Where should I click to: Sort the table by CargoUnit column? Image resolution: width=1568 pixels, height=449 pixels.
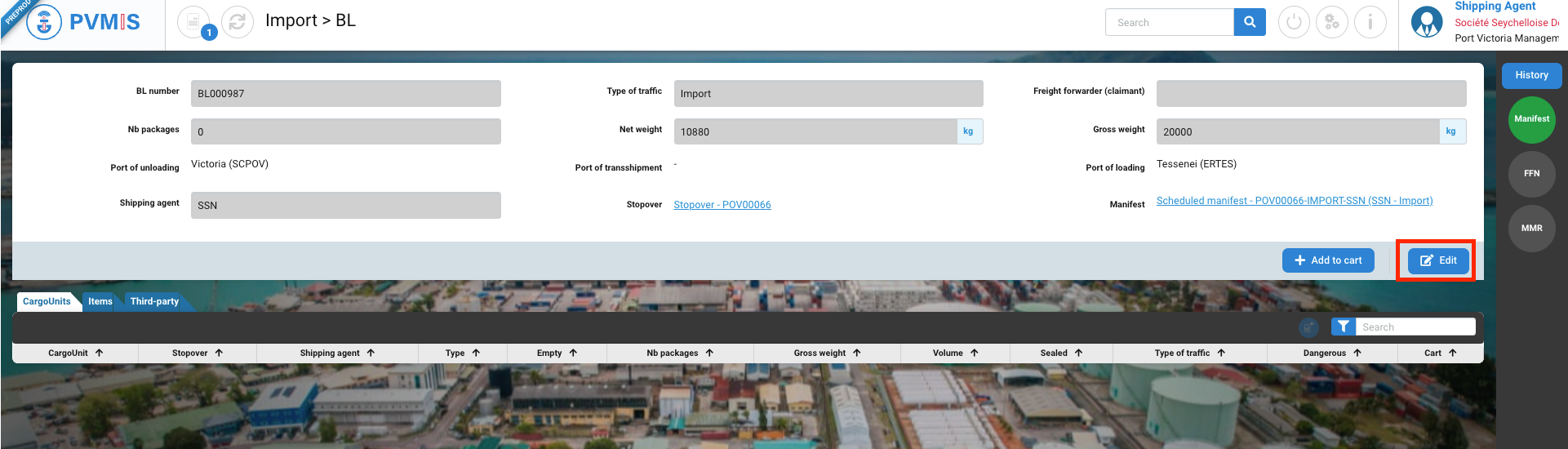(75, 353)
